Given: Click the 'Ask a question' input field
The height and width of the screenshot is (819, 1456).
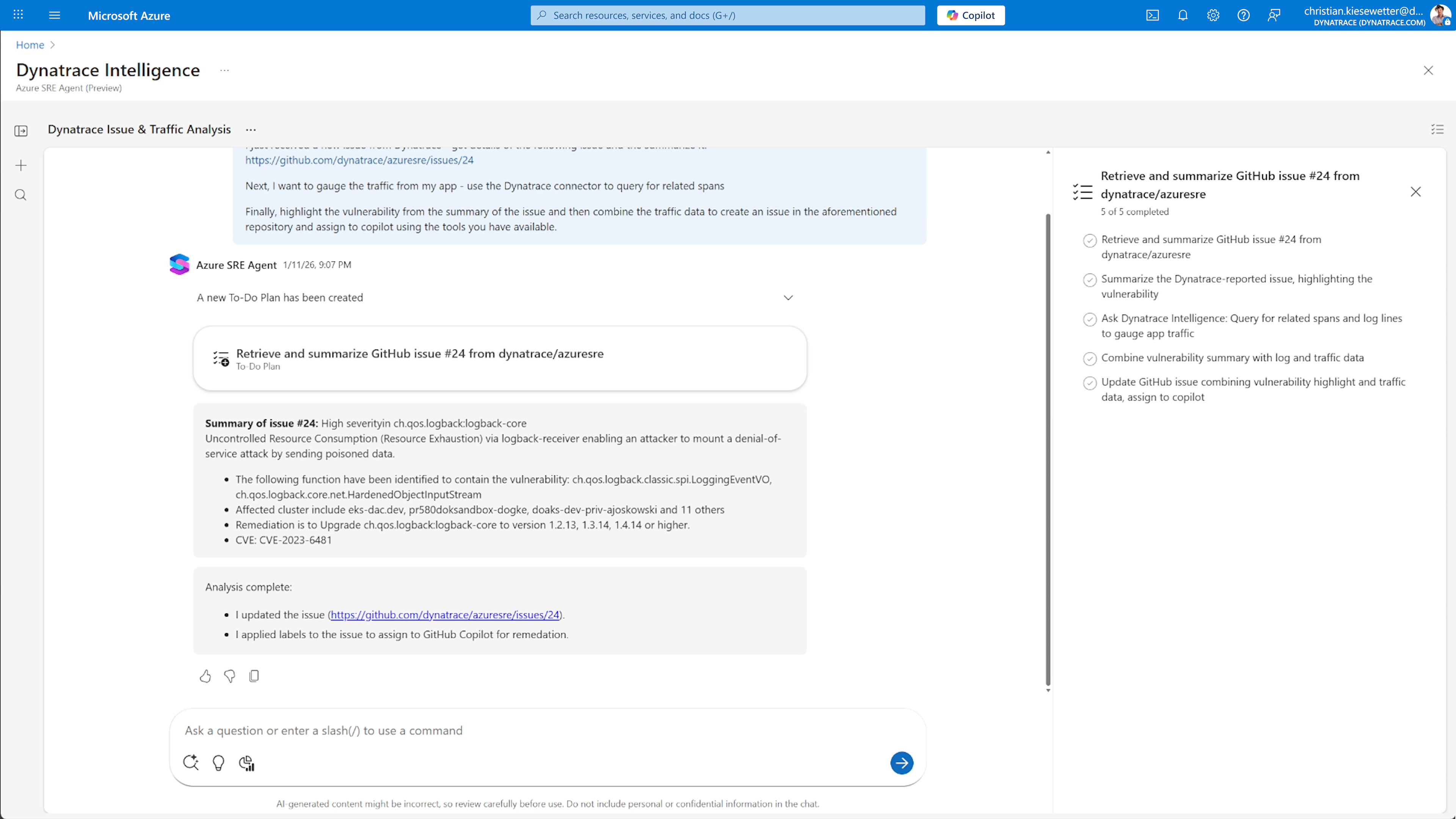Looking at the screenshot, I should click(x=531, y=730).
